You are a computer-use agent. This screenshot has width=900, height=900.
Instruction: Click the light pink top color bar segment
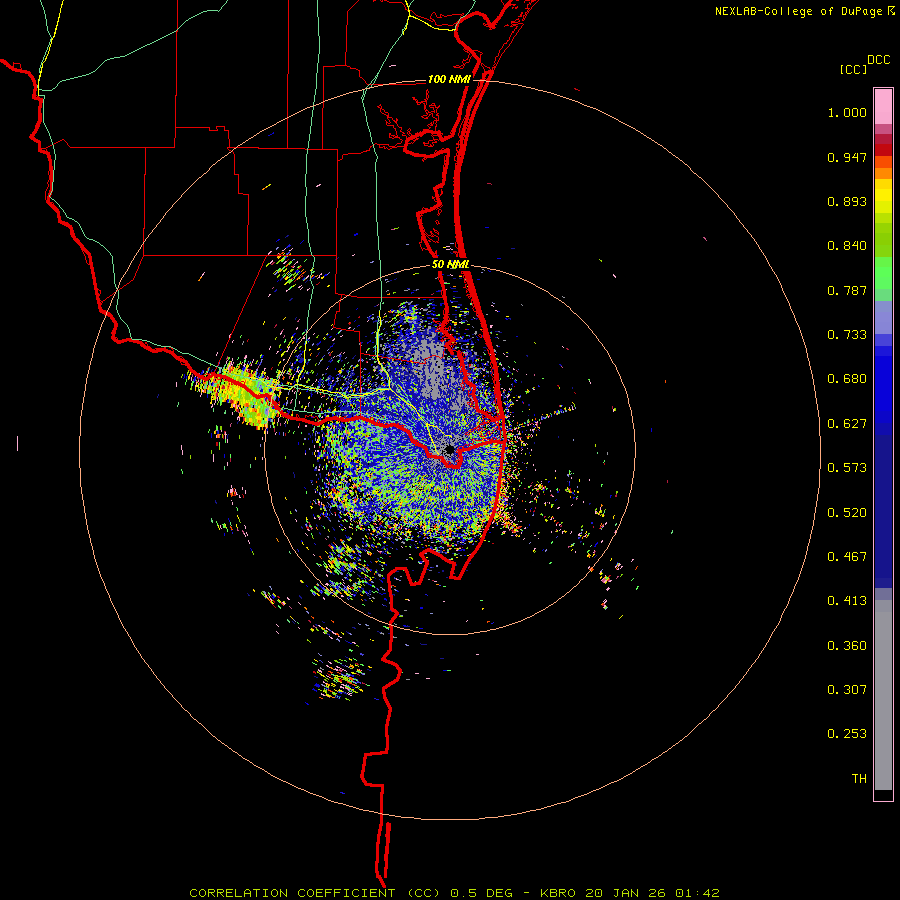[x=883, y=107]
